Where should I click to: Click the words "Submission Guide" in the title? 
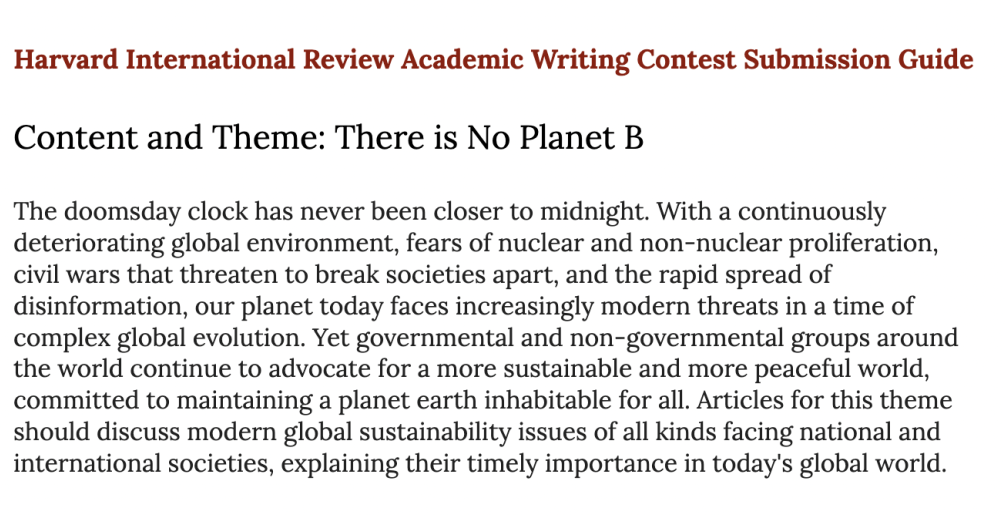coord(858,60)
